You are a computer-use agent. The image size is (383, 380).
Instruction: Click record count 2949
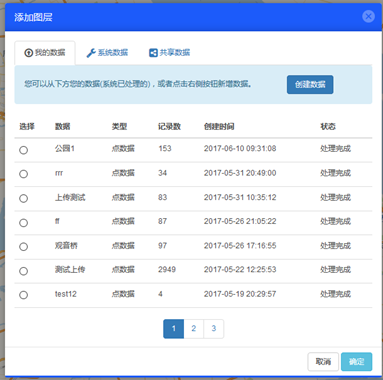(167, 270)
